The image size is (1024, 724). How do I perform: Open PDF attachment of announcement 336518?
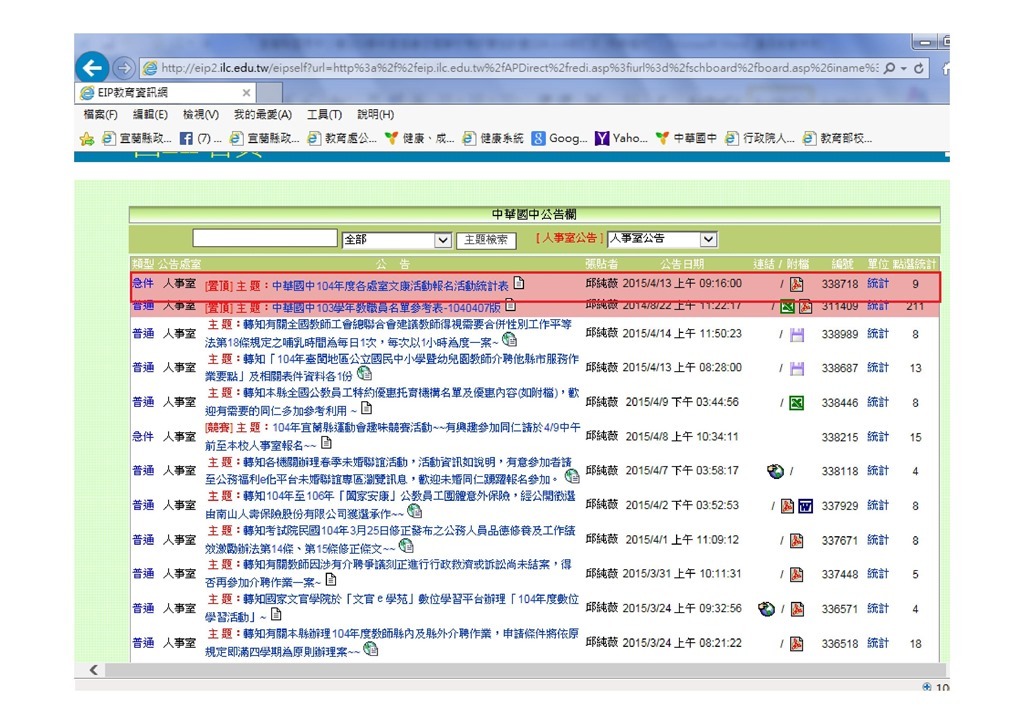coord(797,644)
